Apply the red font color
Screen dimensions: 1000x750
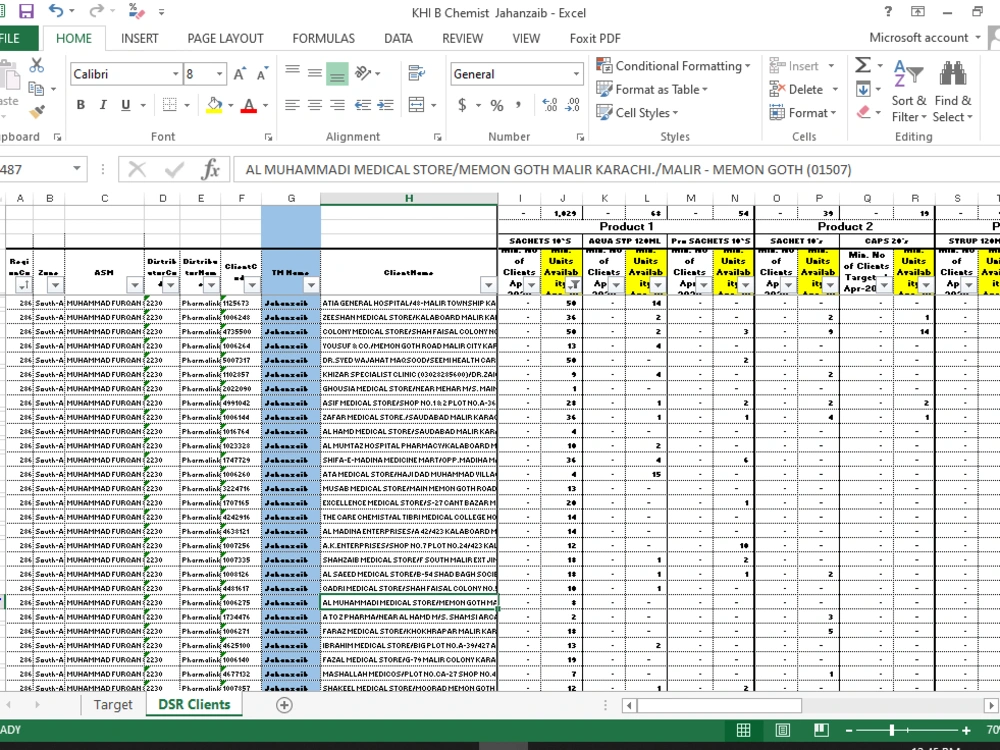[x=249, y=105]
